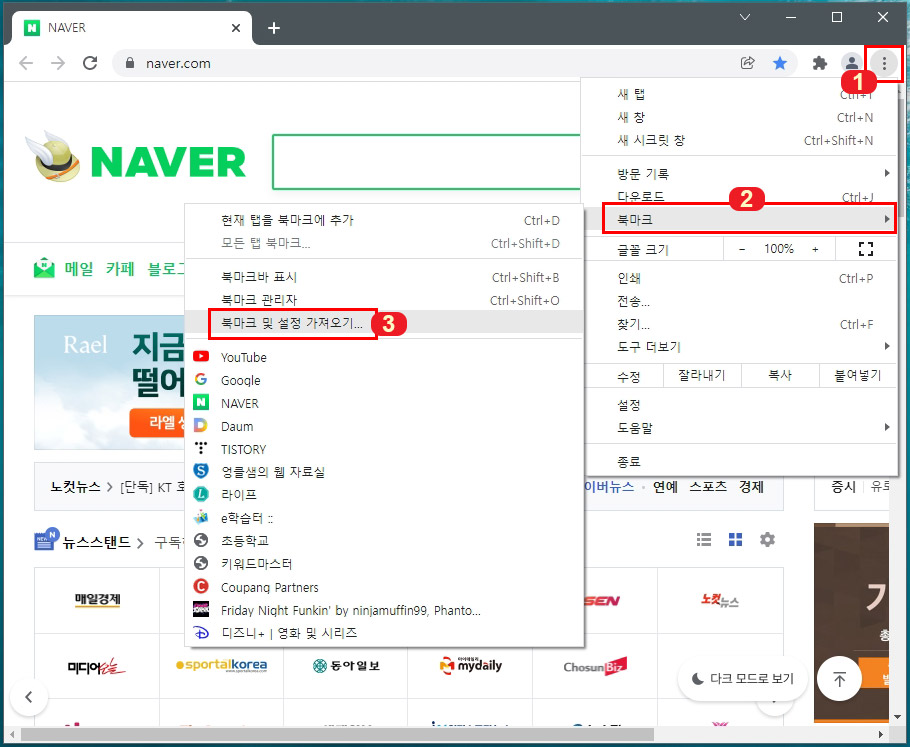Click the extensions puzzle icon
The image size is (910, 747).
(x=819, y=63)
